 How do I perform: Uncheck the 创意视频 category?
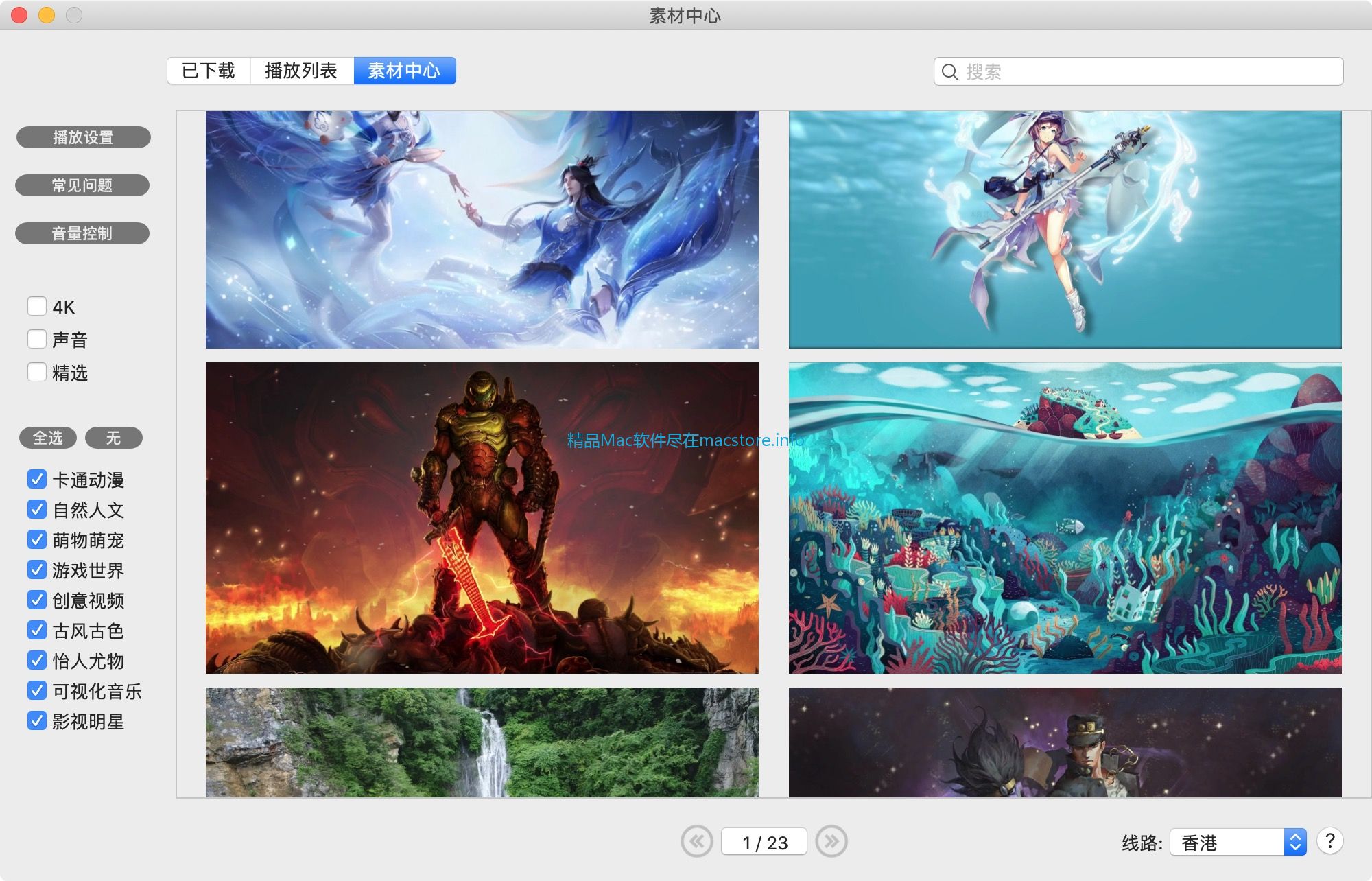[x=37, y=600]
